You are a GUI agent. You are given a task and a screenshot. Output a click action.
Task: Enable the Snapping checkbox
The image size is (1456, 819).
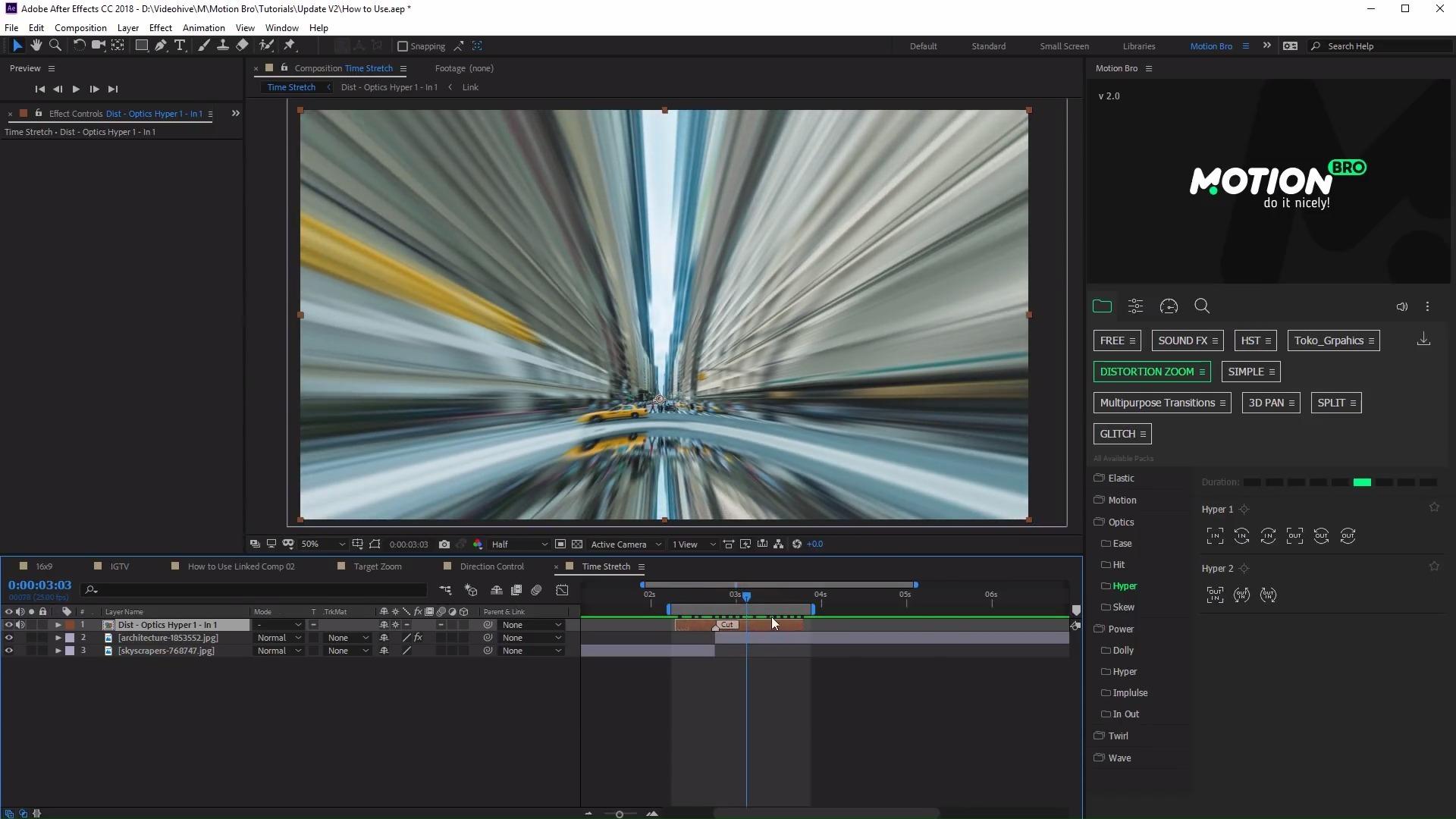pos(403,46)
